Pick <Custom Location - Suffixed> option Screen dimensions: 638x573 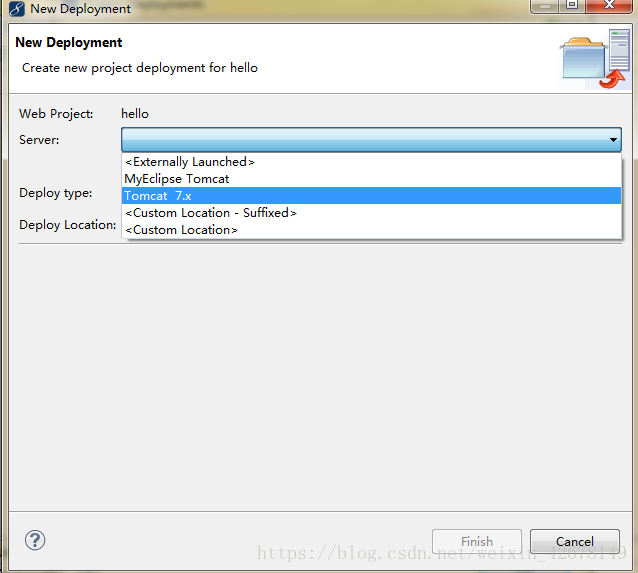371,213
